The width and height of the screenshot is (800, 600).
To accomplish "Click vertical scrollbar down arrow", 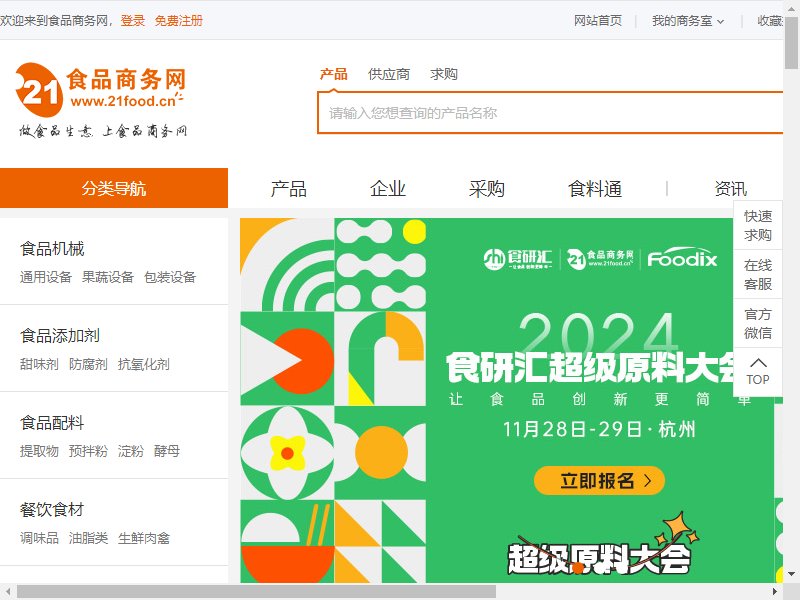I will point(792,574).
